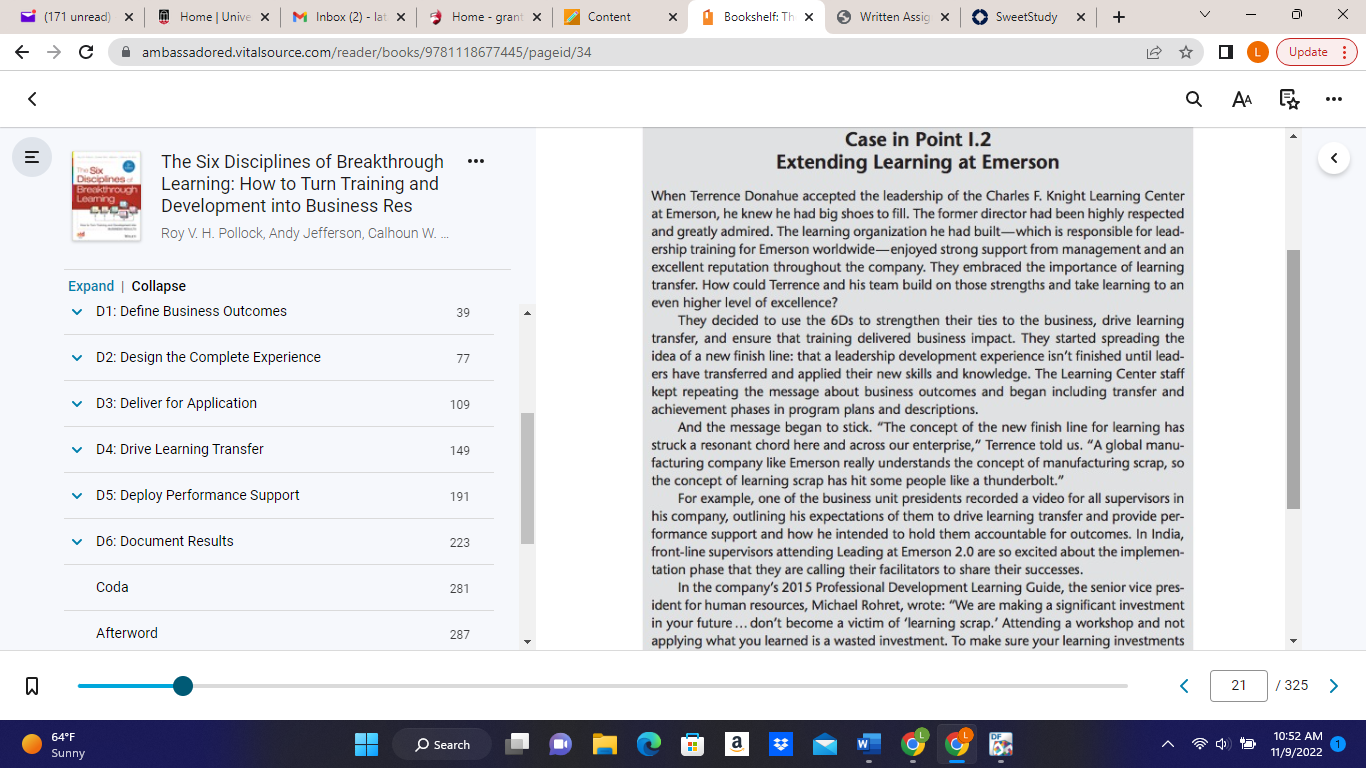Open the font size settings (AA) icon
The image size is (1366, 768).
(1242, 99)
